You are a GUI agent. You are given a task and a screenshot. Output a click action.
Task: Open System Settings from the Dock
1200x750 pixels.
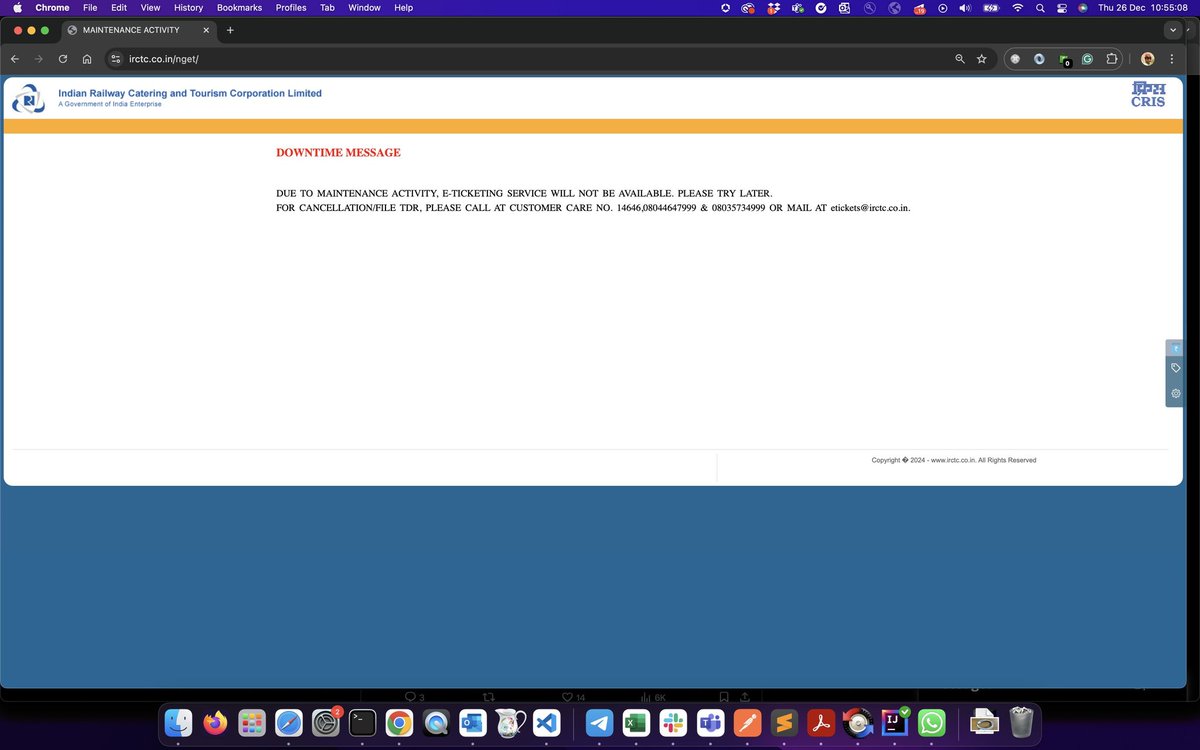326,722
